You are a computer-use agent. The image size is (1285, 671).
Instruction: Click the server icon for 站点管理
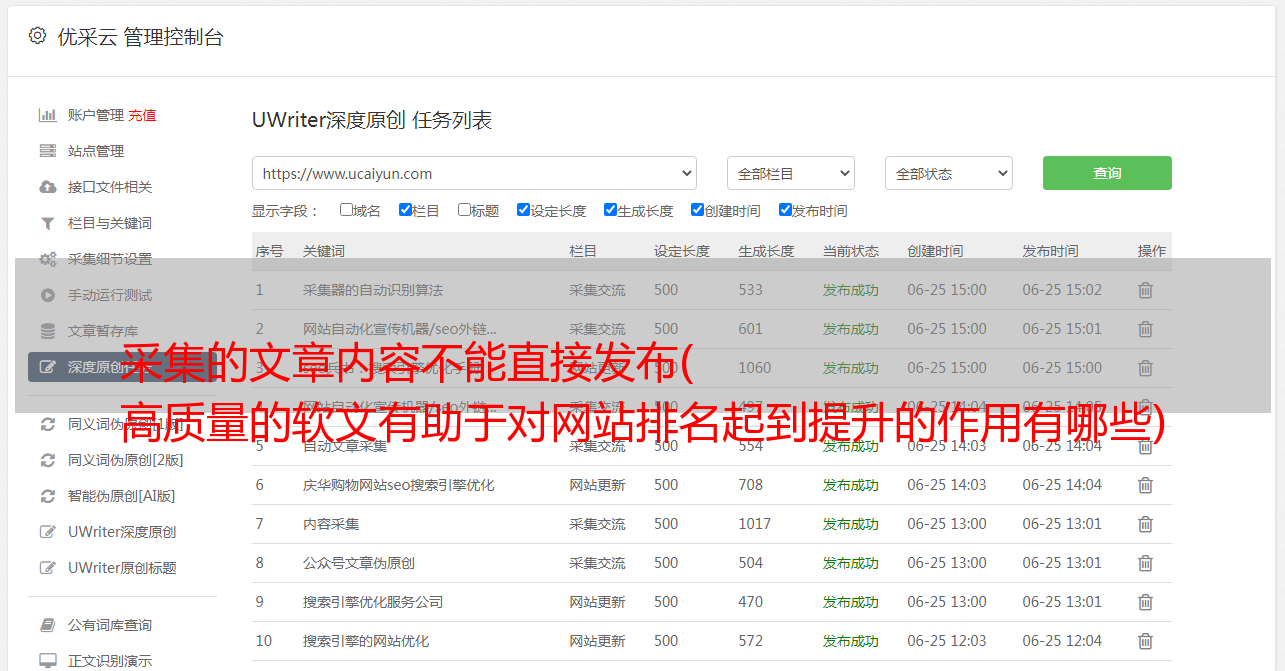[47, 151]
